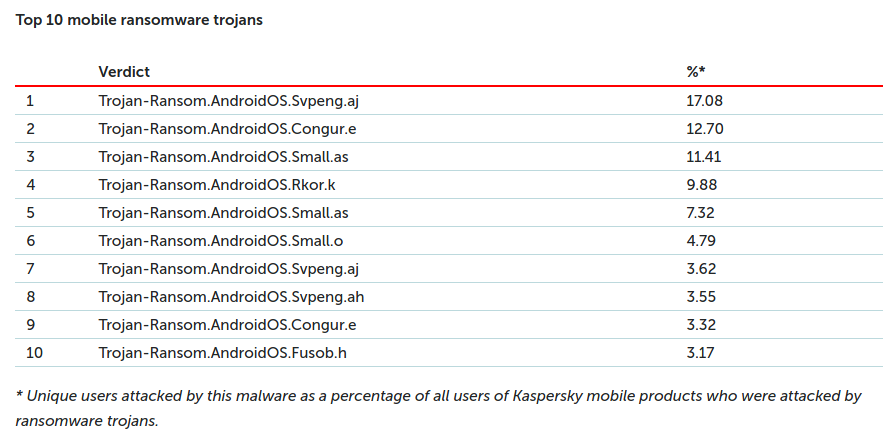Click the Congur.e verdict in row 9
Screen dimensions: 883x439
(x=228, y=325)
